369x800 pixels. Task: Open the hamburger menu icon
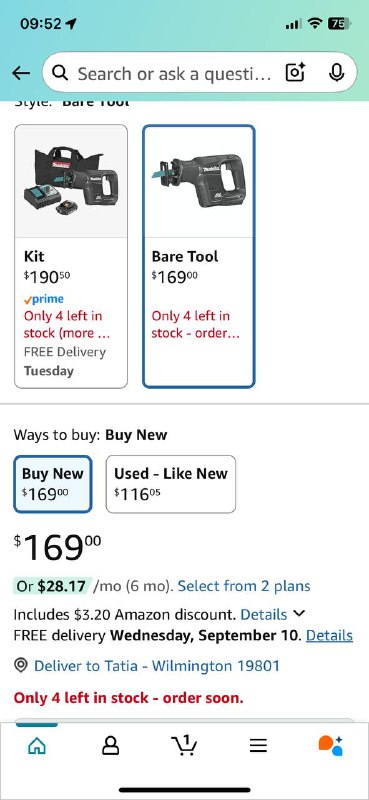pos(258,746)
